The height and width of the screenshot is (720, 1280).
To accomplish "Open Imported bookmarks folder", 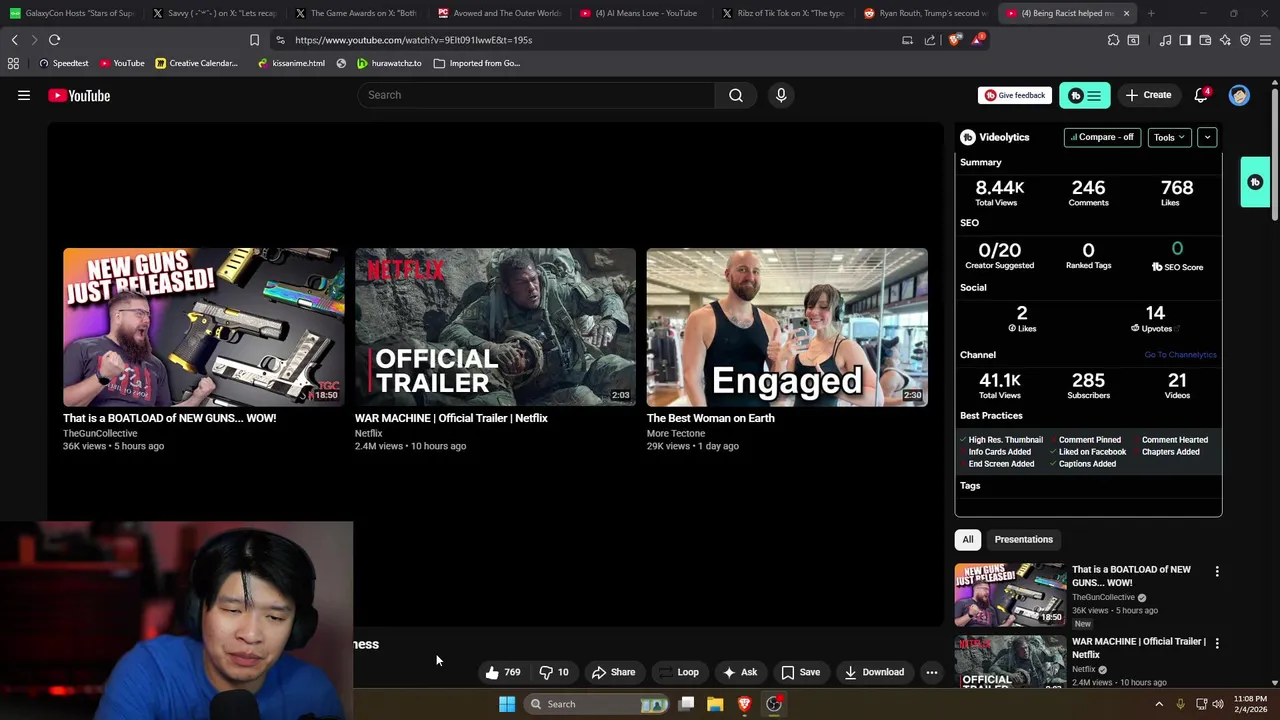I will pyautogui.click(x=477, y=63).
